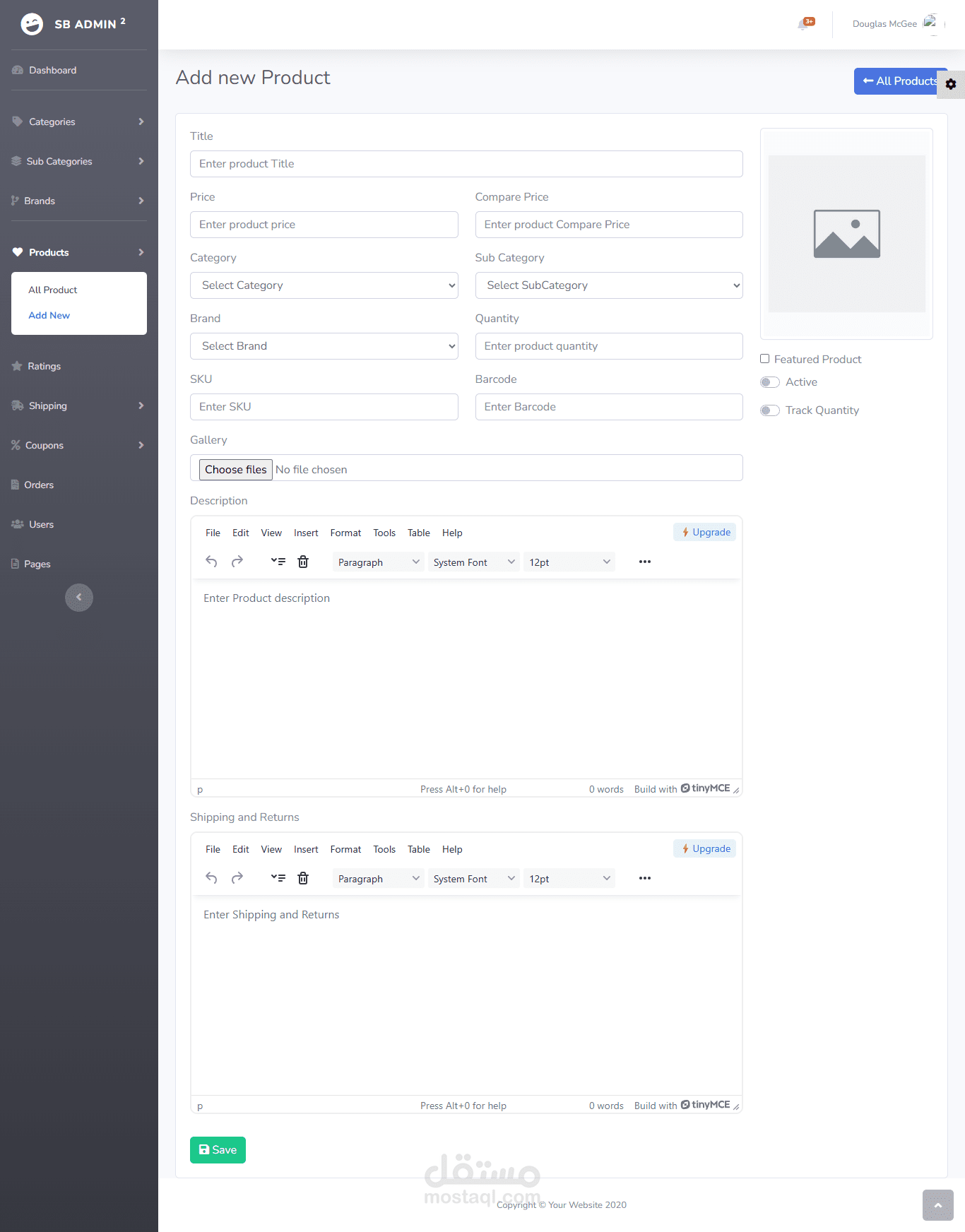Open Edit menu in Description editor
The image size is (965, 1232).
[241, 533]
